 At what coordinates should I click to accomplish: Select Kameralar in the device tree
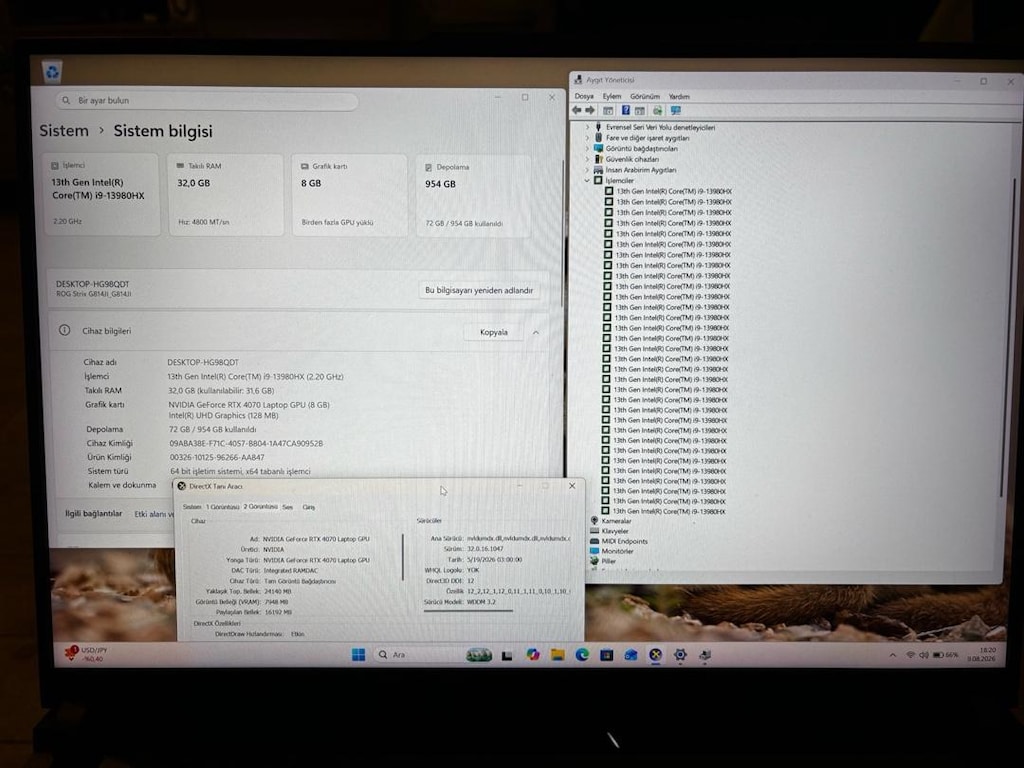pyautogui.click(x=616, y=521)
